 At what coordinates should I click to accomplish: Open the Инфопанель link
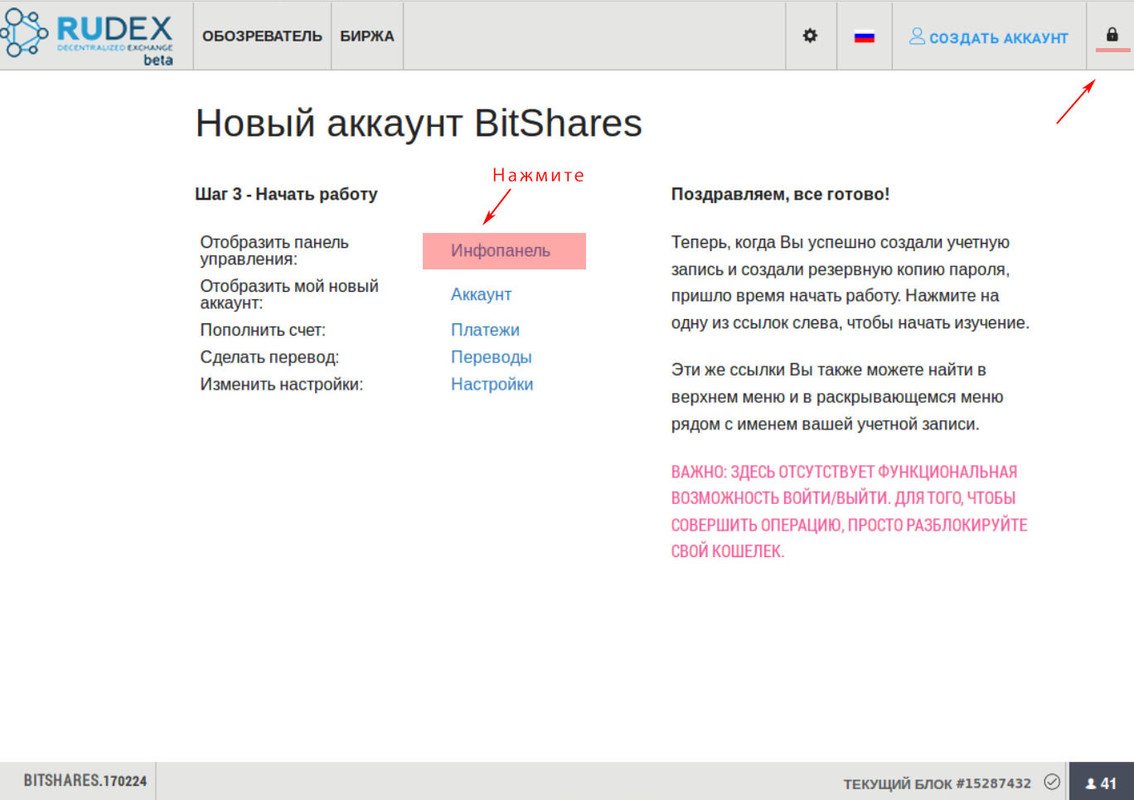500,251
